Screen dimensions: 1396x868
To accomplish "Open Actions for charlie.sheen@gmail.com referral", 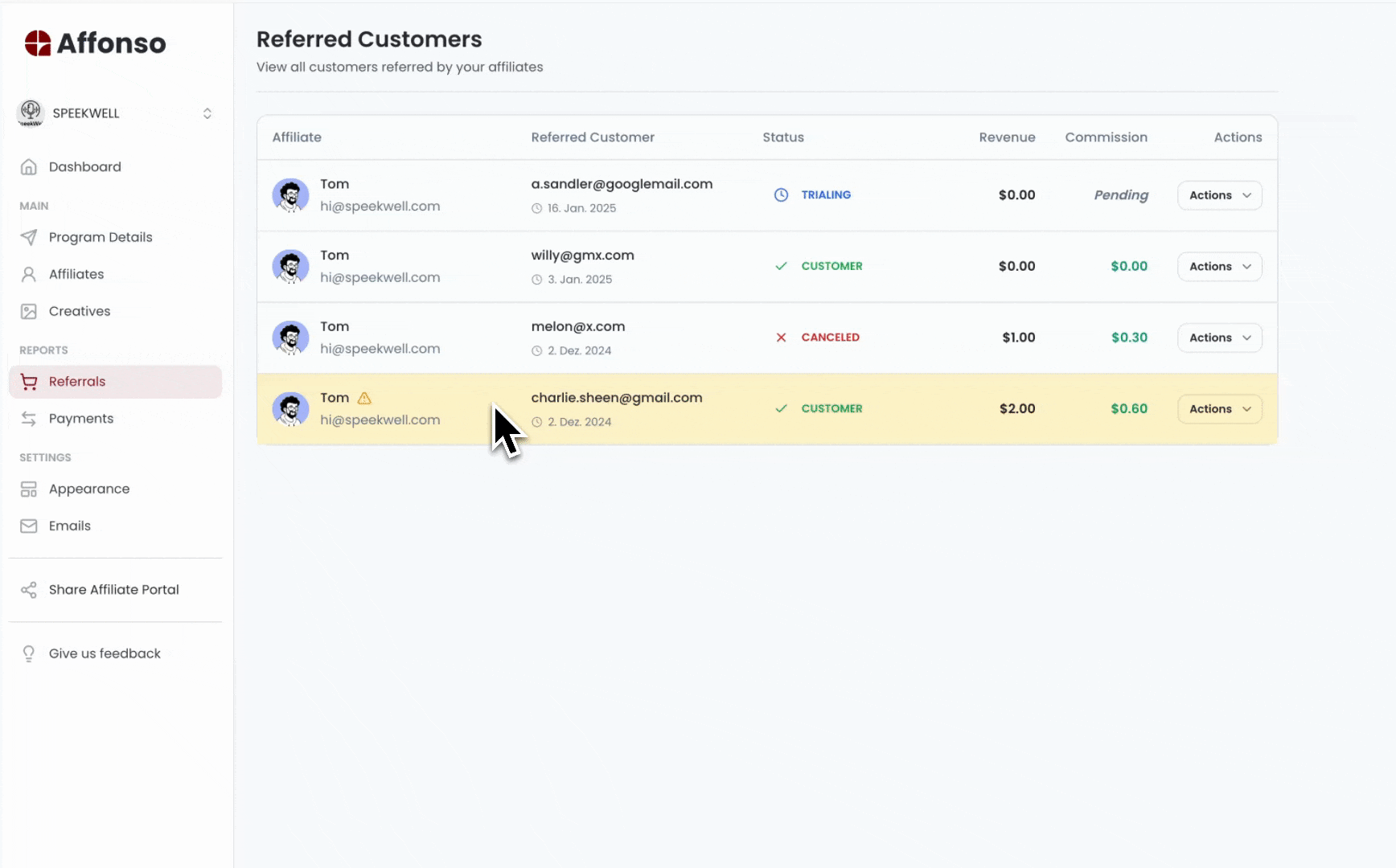I will [1219, 408].
